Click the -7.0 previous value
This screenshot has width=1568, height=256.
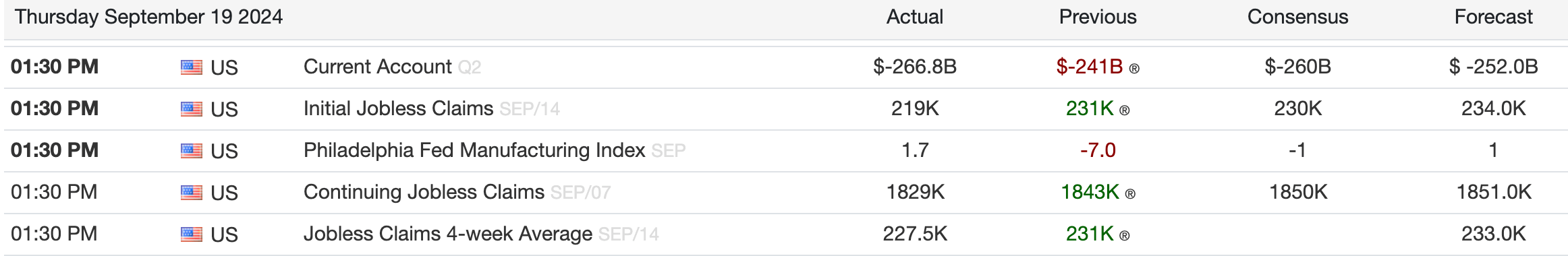coord(1098,150)
